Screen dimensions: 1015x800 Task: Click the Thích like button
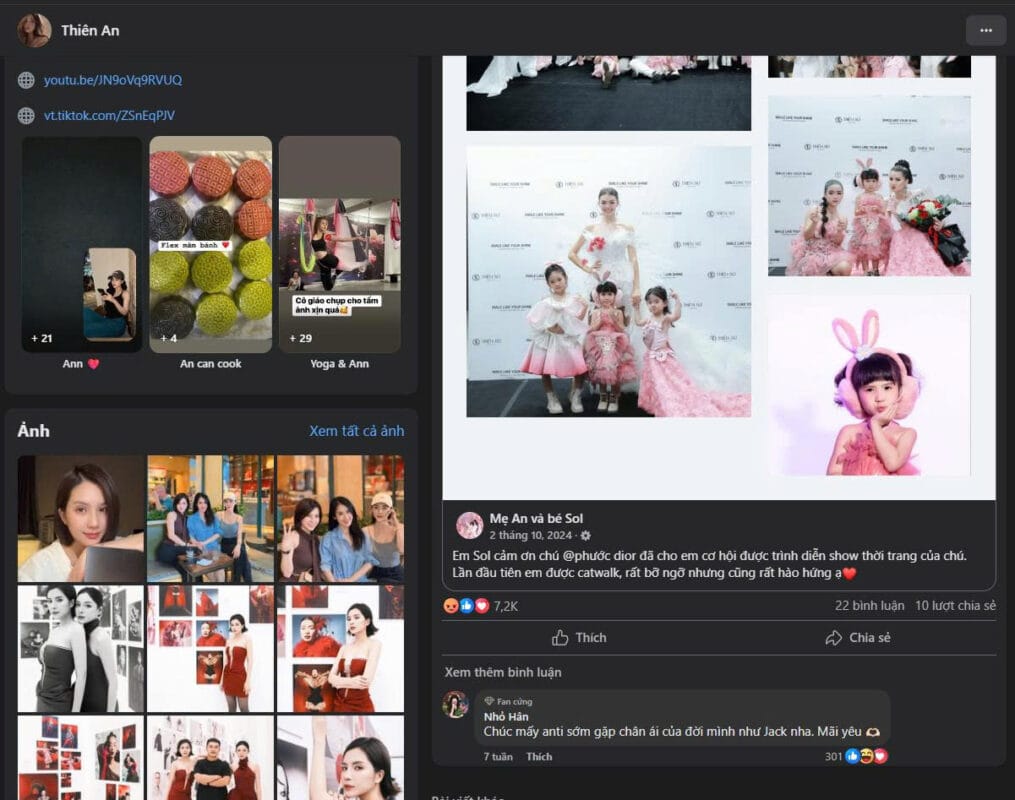coord(579,638)
